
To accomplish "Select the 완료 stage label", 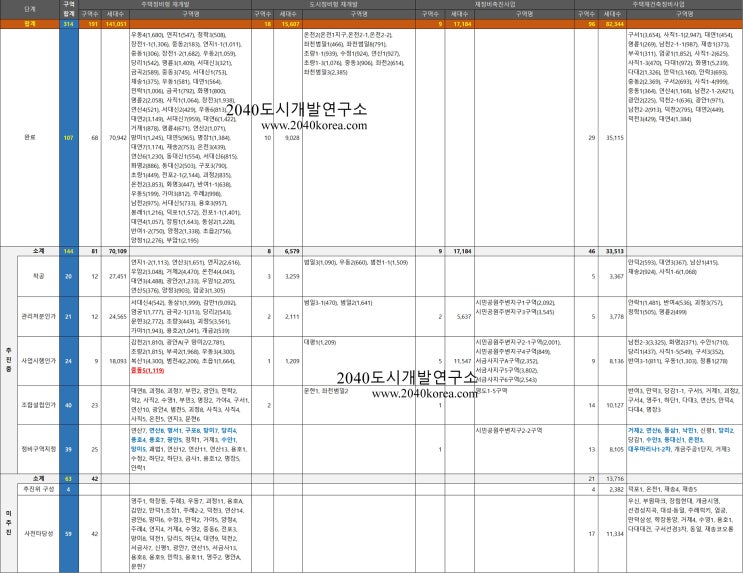I will (30, 137).
